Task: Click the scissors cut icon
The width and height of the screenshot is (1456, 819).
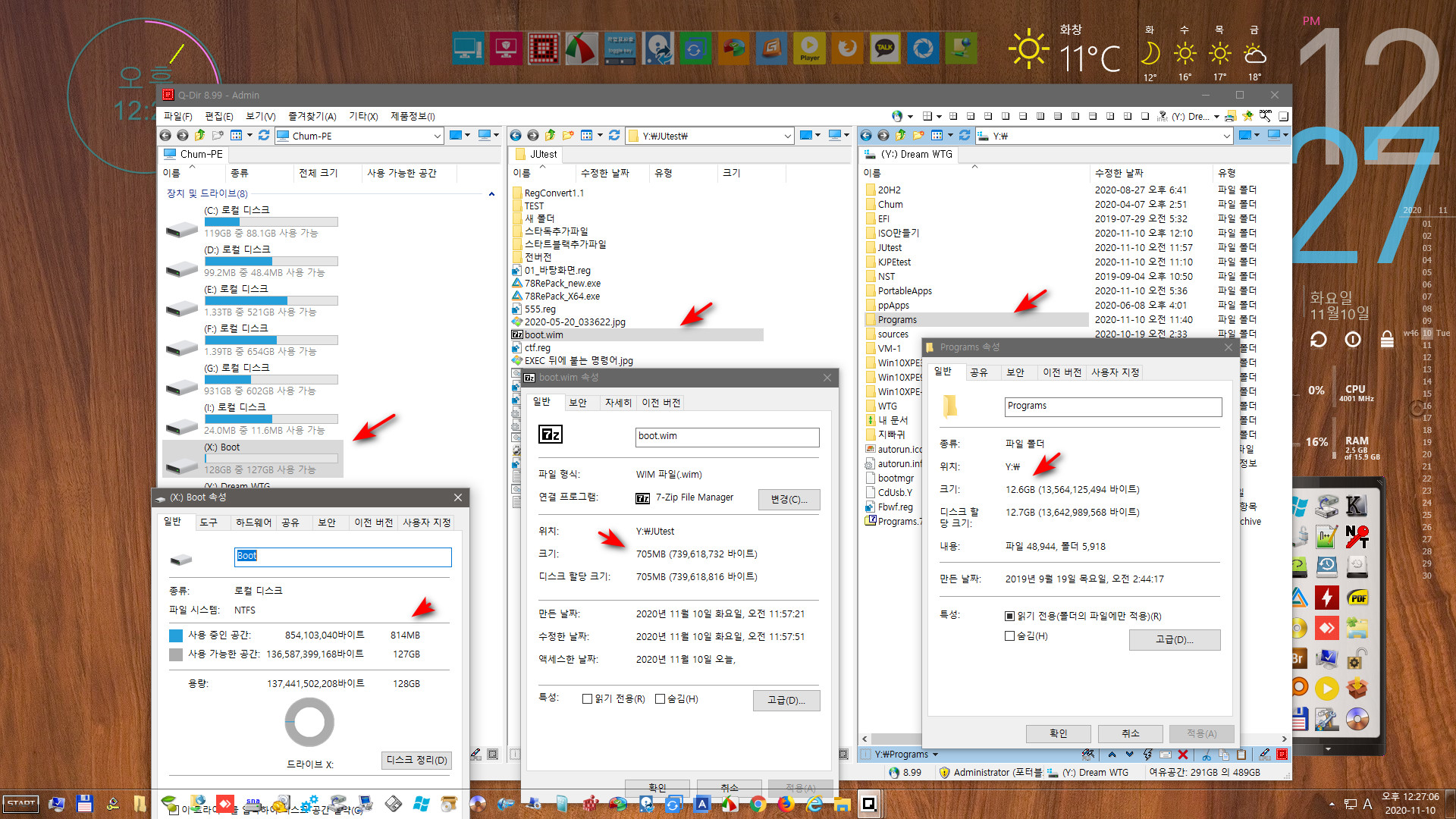Action: tap(1207, 755)
